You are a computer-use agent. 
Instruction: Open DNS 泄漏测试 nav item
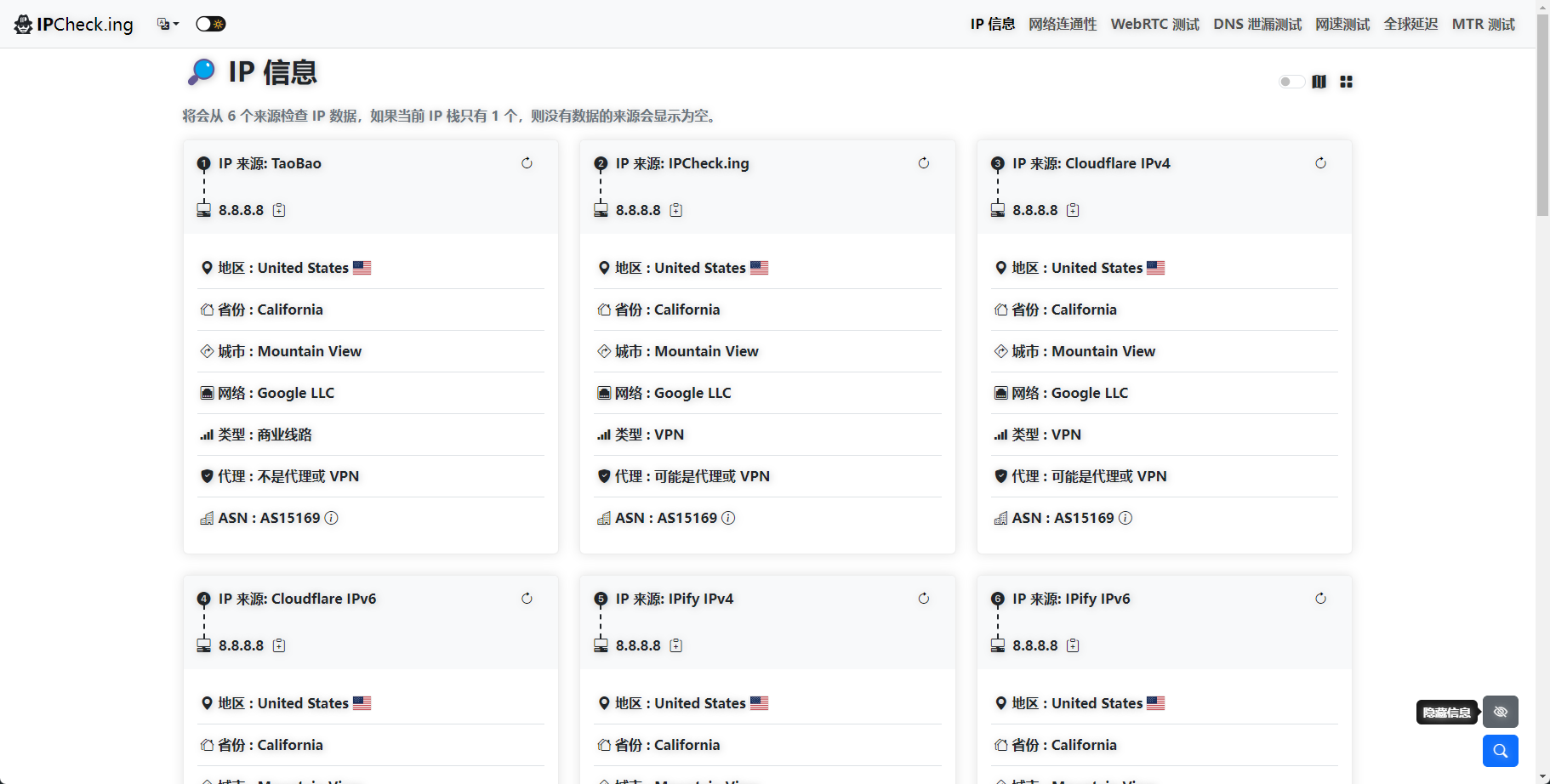(1257, 24)
